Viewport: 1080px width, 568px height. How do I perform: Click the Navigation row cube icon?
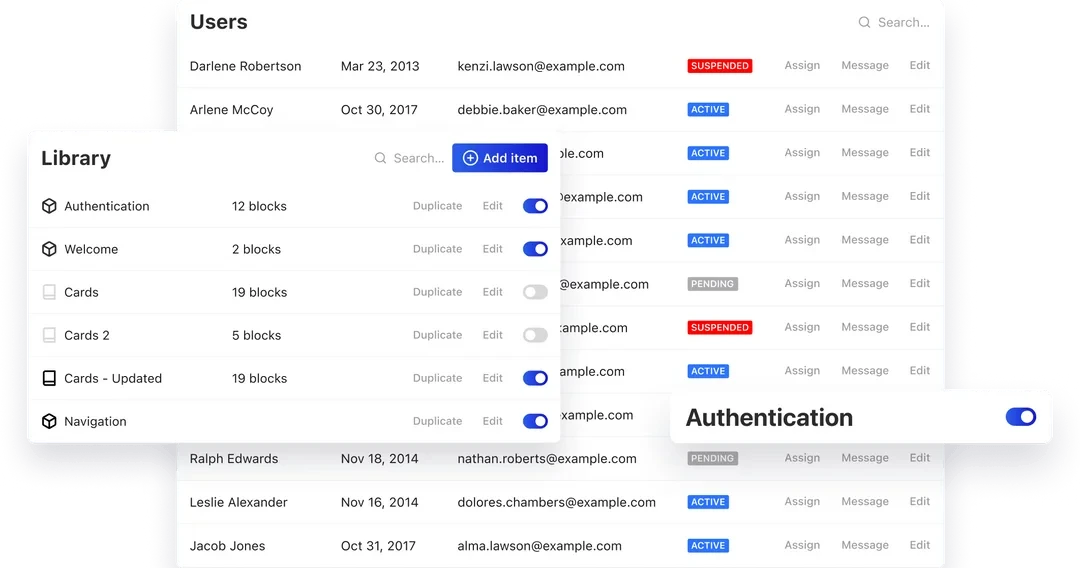(x=49, y=421)
